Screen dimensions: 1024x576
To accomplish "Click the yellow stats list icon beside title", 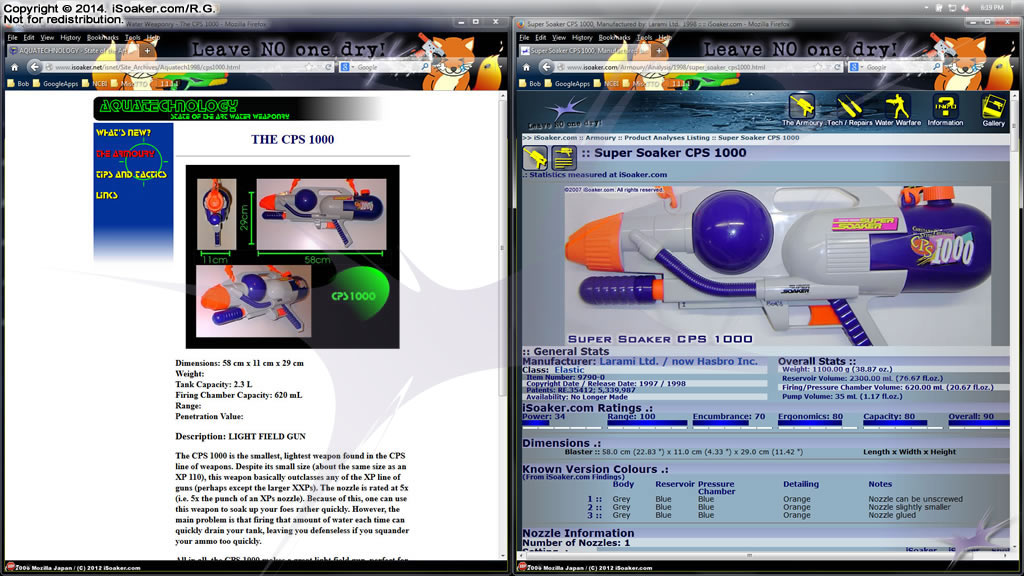I will [x=563, y=158].
